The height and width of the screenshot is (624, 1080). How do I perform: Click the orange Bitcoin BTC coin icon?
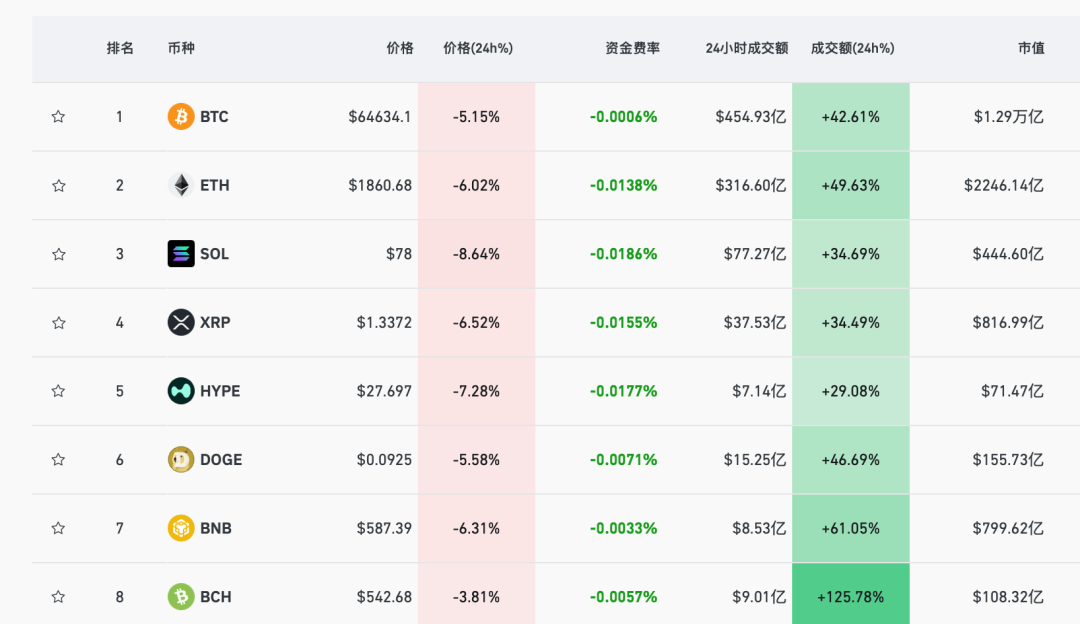pyautogui.click(x=181, y=117)
